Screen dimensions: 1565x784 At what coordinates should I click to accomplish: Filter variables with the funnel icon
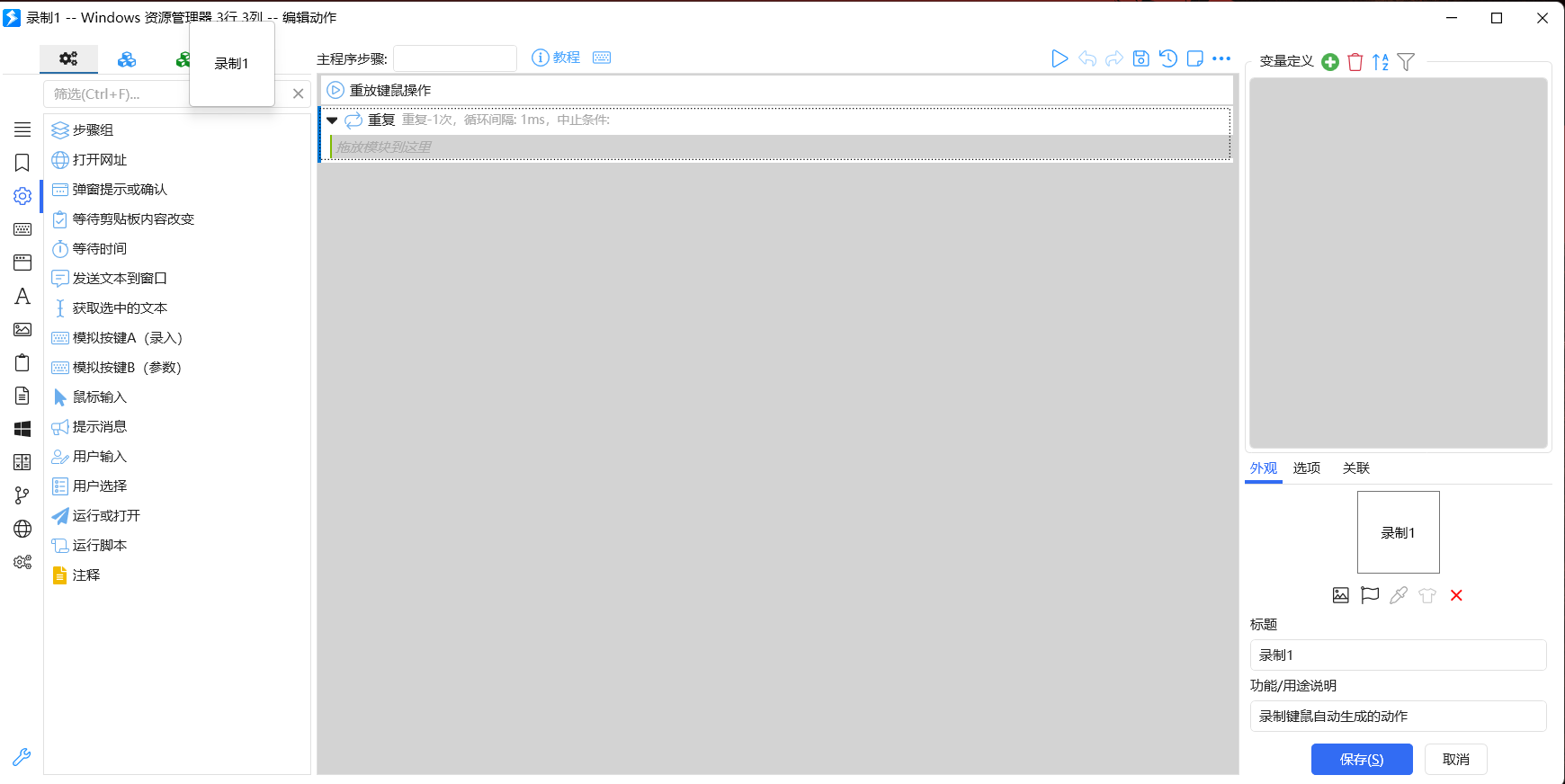click(1407, 62)
